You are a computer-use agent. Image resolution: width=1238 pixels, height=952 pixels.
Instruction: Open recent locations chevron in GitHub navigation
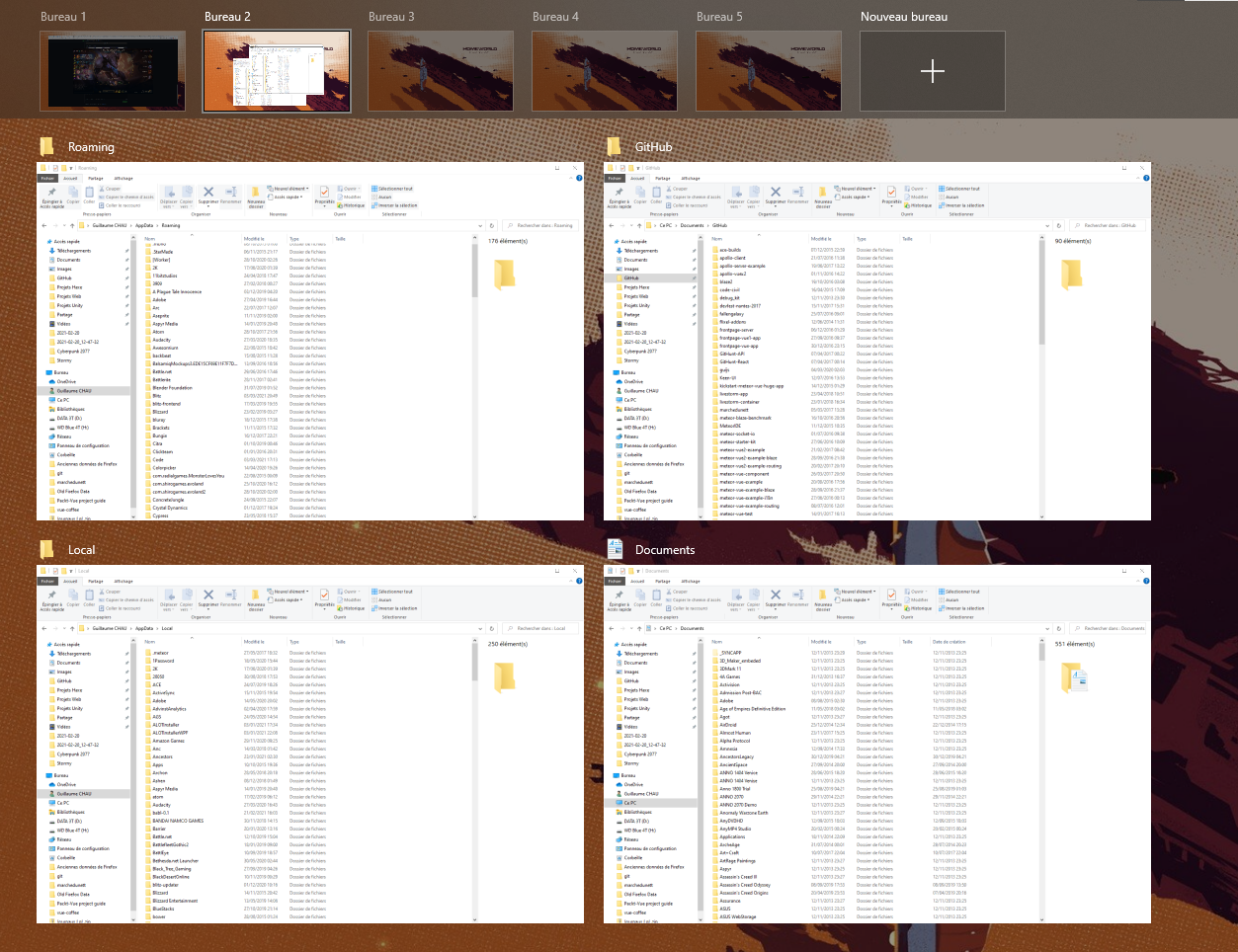click(x=631, y=225)
